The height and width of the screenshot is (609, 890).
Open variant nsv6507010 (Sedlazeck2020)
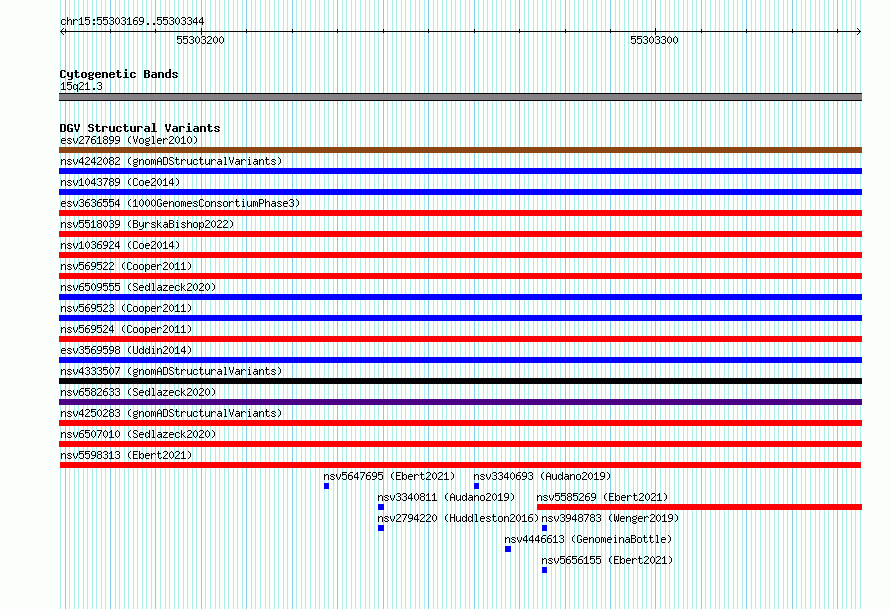point(138,434)
